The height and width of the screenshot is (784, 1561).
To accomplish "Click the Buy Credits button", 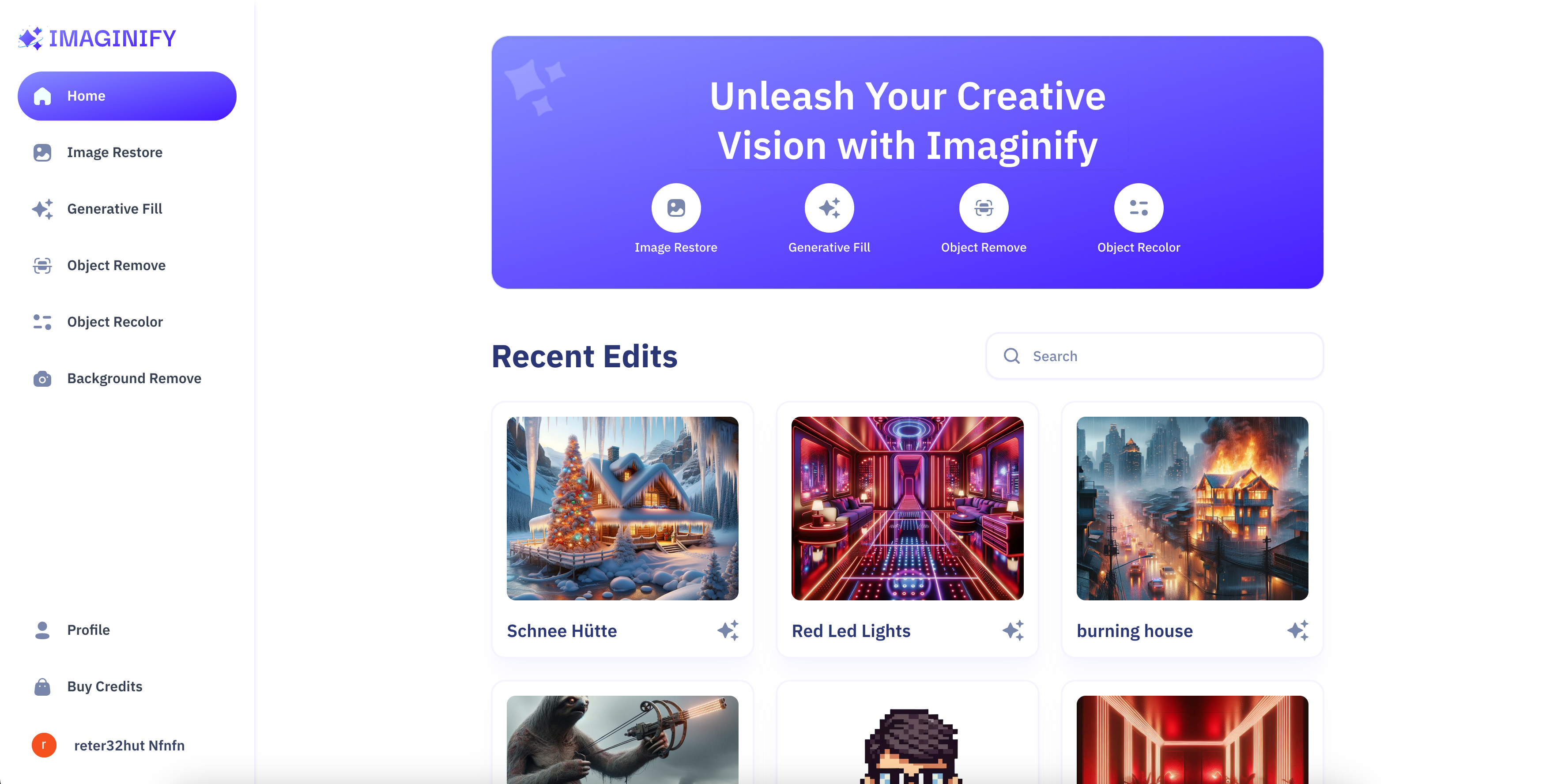I will [x=104, y=686].
